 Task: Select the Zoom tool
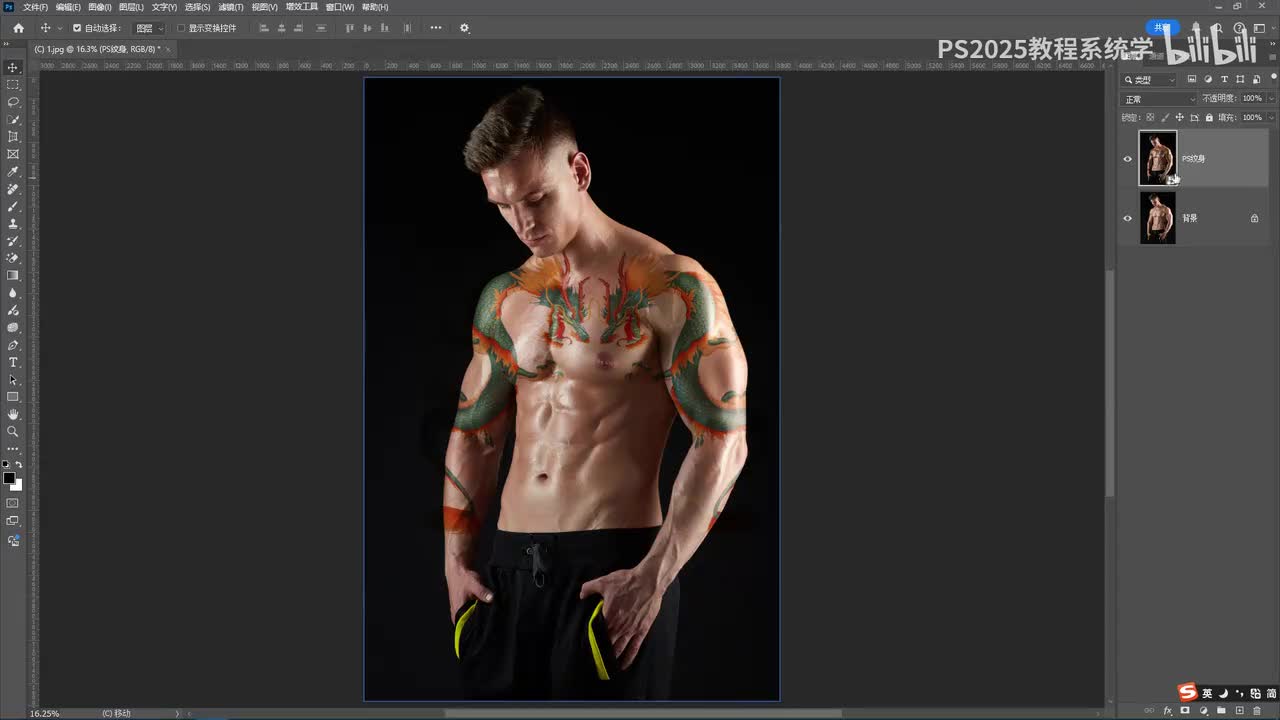pyautogui.click(x=13, y=432)
